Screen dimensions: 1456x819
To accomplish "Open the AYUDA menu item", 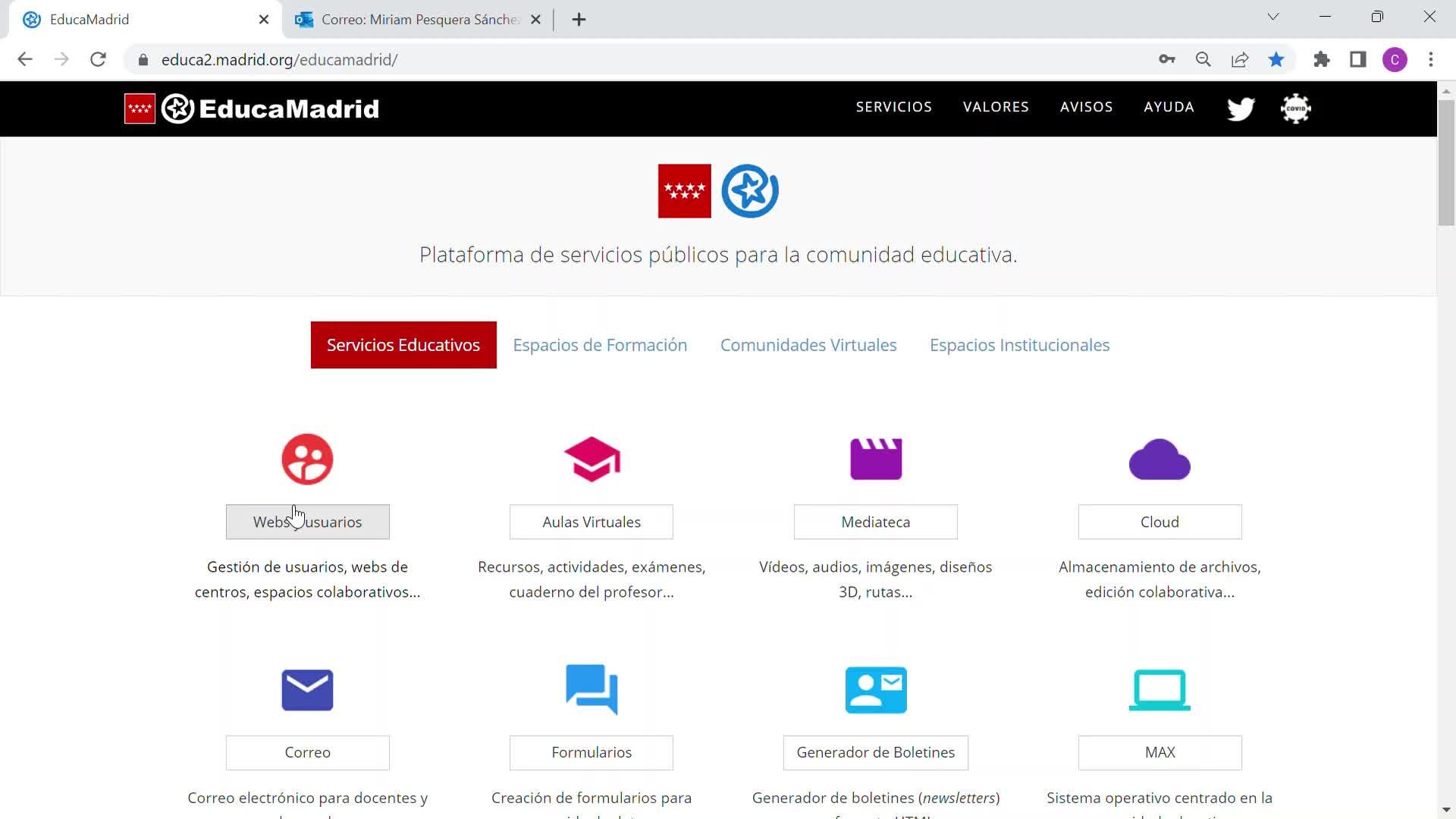I will click(x=1169, y=107).
